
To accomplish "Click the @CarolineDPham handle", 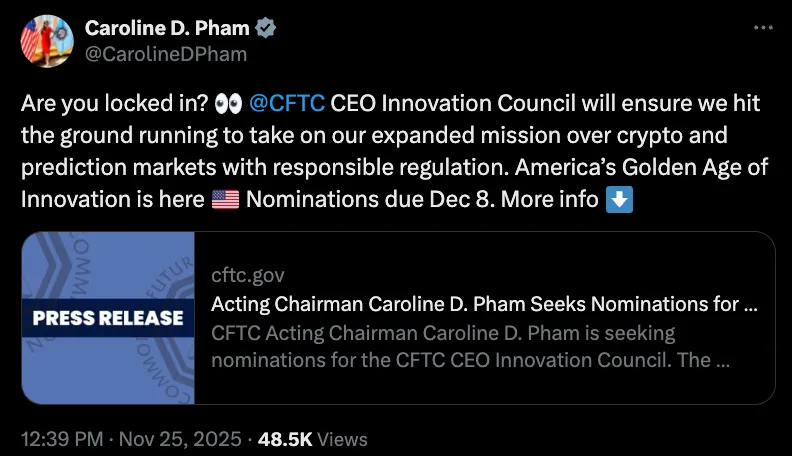I will tap(165, 54).
